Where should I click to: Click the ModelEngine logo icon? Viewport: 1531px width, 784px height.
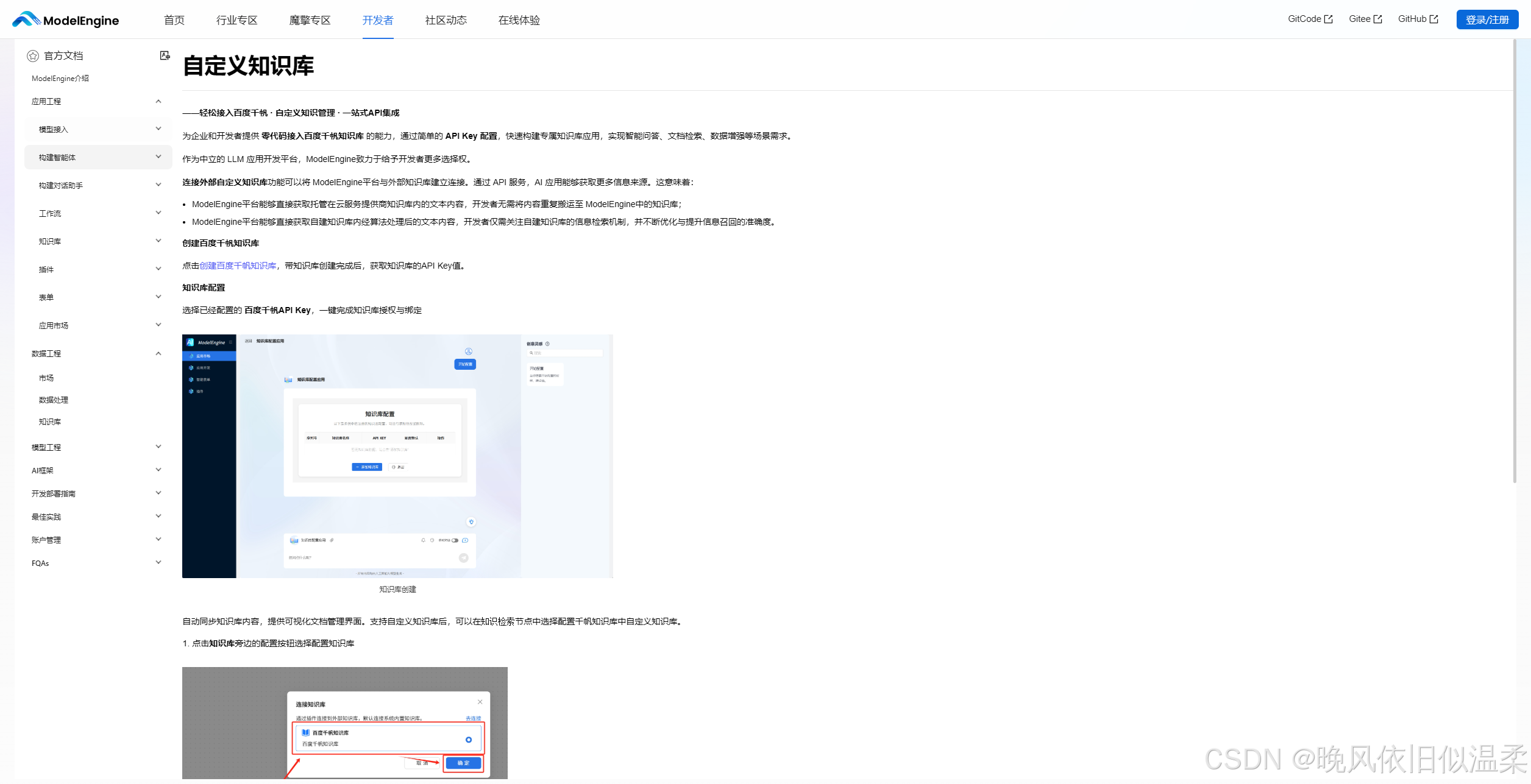[26, 19]
